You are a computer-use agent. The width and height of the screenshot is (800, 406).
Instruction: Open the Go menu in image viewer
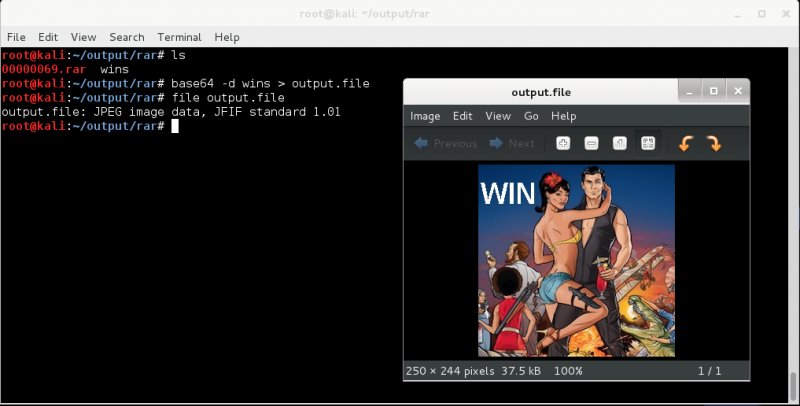click(531, 116)
